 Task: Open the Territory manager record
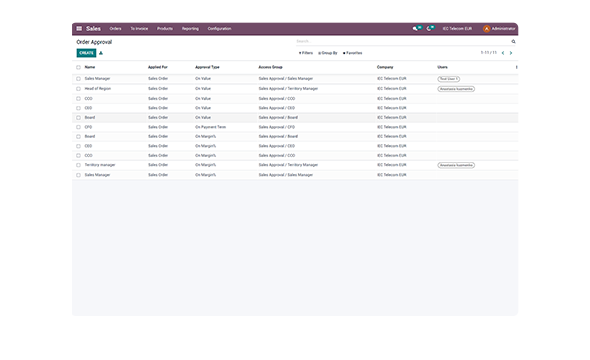tap(100, 165)
